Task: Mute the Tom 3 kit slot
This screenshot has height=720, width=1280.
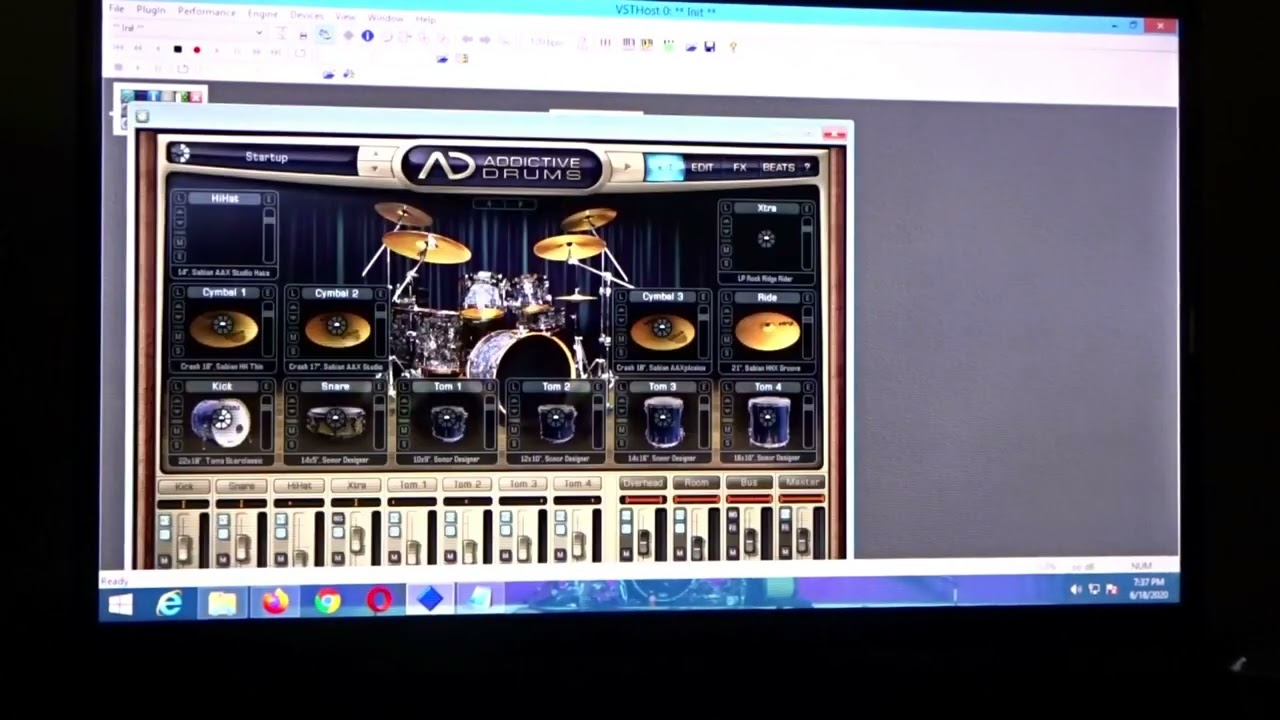Action: pyautogui.click(x=623, y=431)
